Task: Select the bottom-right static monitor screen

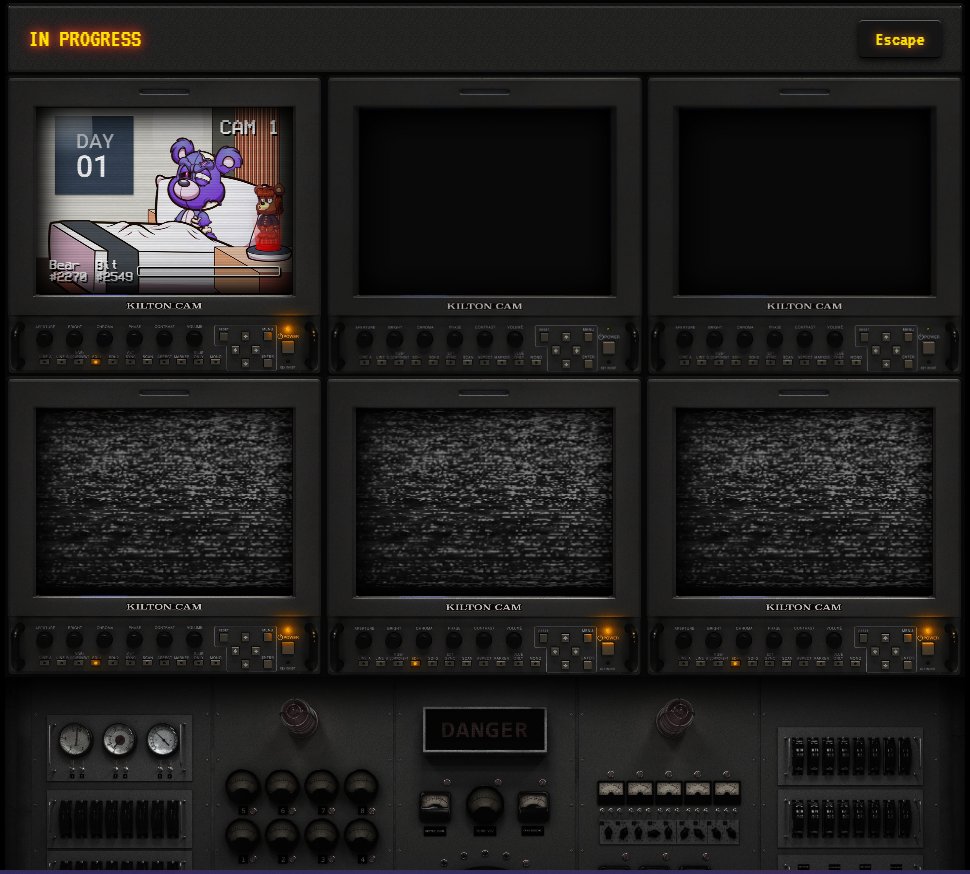Action: point(804,502)
